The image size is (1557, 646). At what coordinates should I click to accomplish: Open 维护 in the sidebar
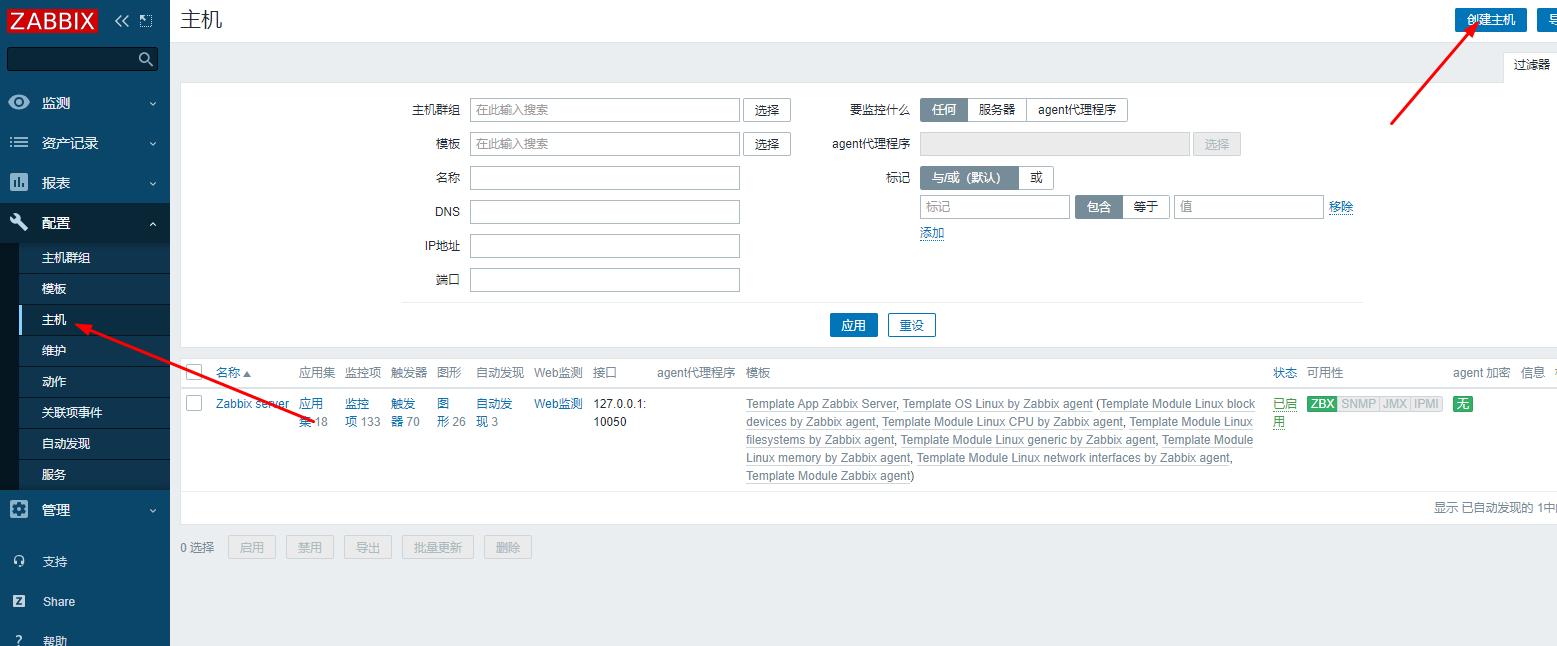(x=54, y=351)
